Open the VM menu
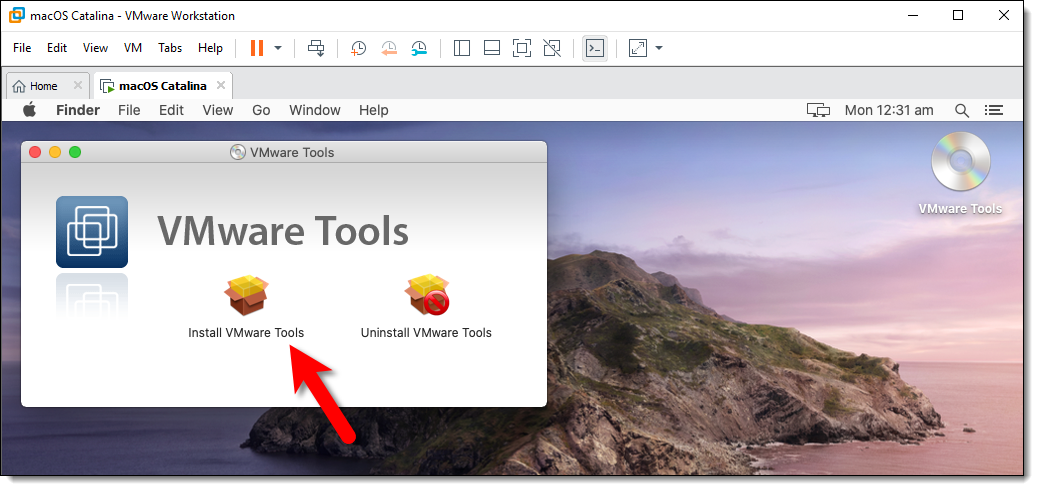 coord(133,48)
